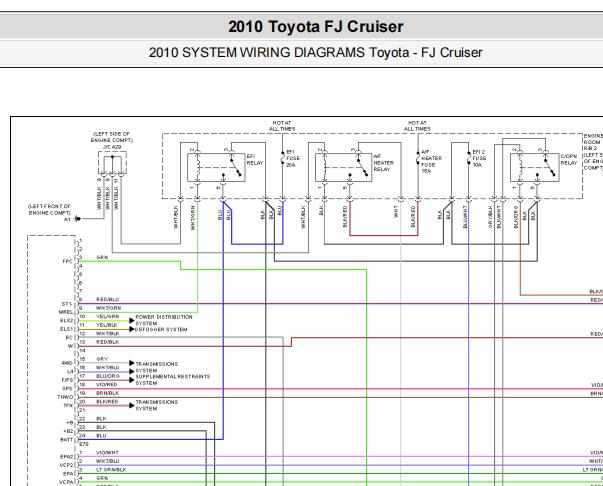Click the THWO pin label
This screenshot has width=603, height=486.
point(65,397)
